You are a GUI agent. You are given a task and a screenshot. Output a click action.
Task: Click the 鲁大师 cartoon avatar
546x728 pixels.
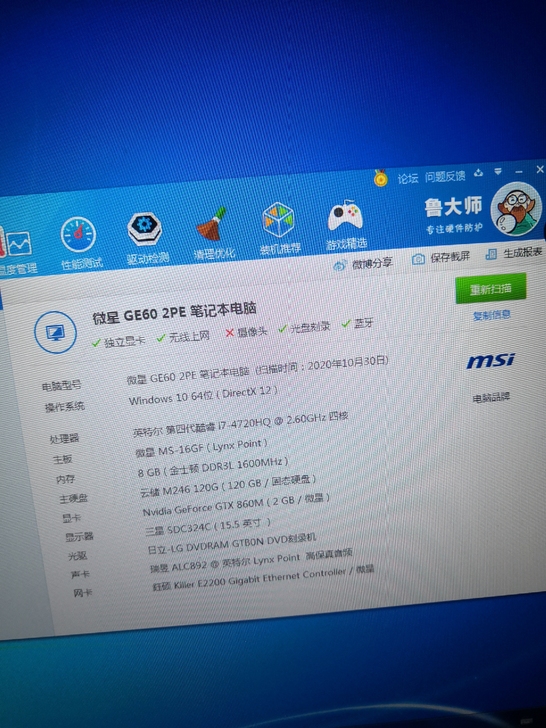(516, 208)
